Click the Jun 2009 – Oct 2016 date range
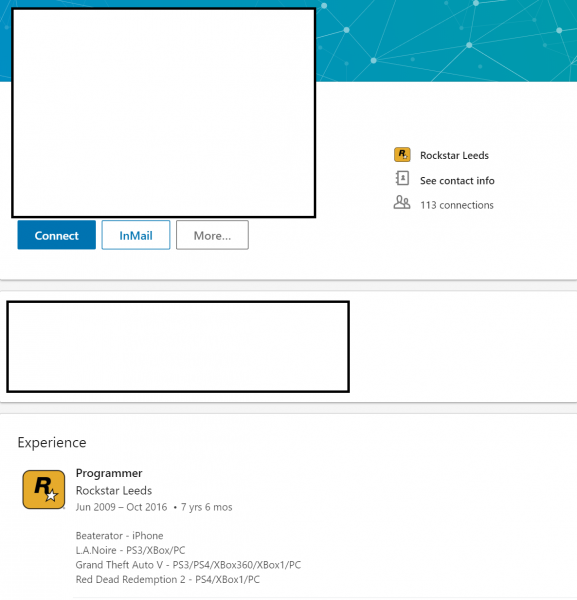 pos(121,507)
